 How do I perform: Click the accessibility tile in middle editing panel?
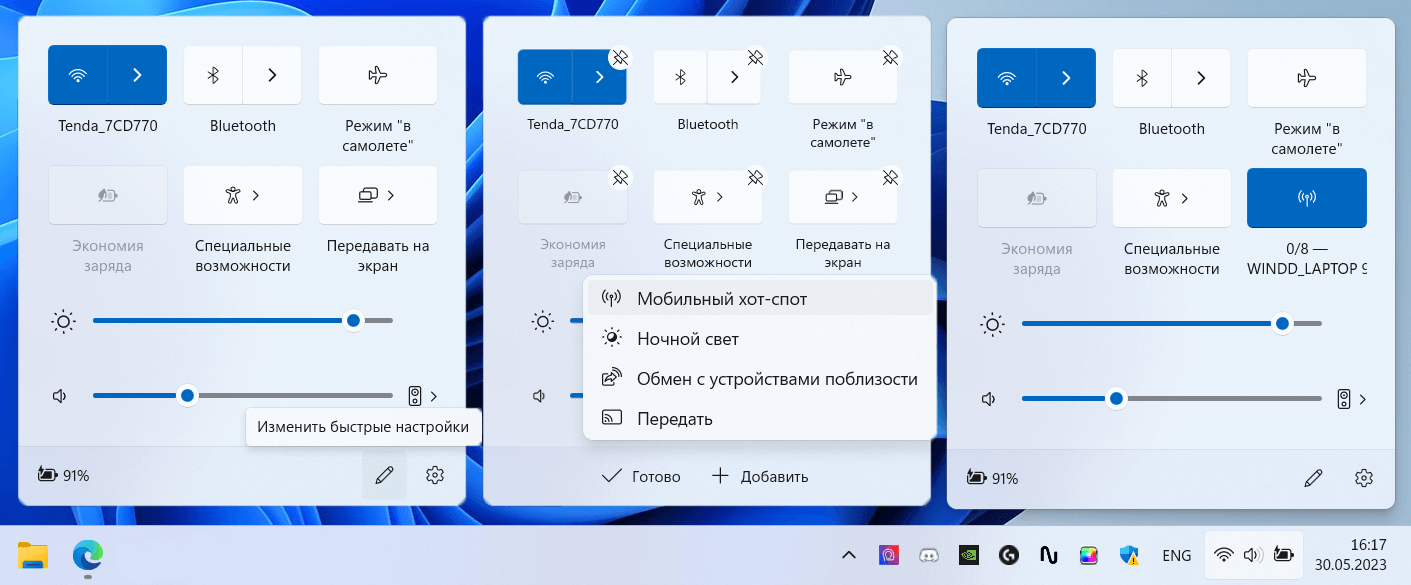(708, 197)
